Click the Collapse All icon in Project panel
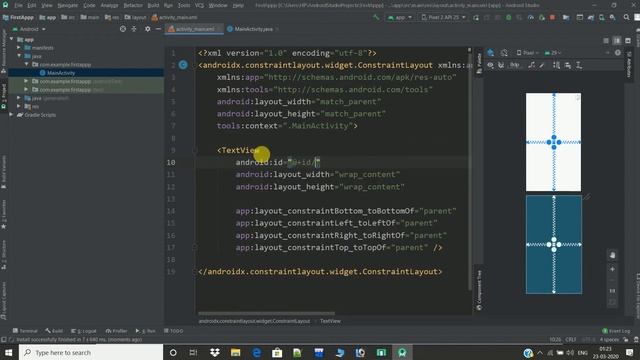 click(134, 29)
